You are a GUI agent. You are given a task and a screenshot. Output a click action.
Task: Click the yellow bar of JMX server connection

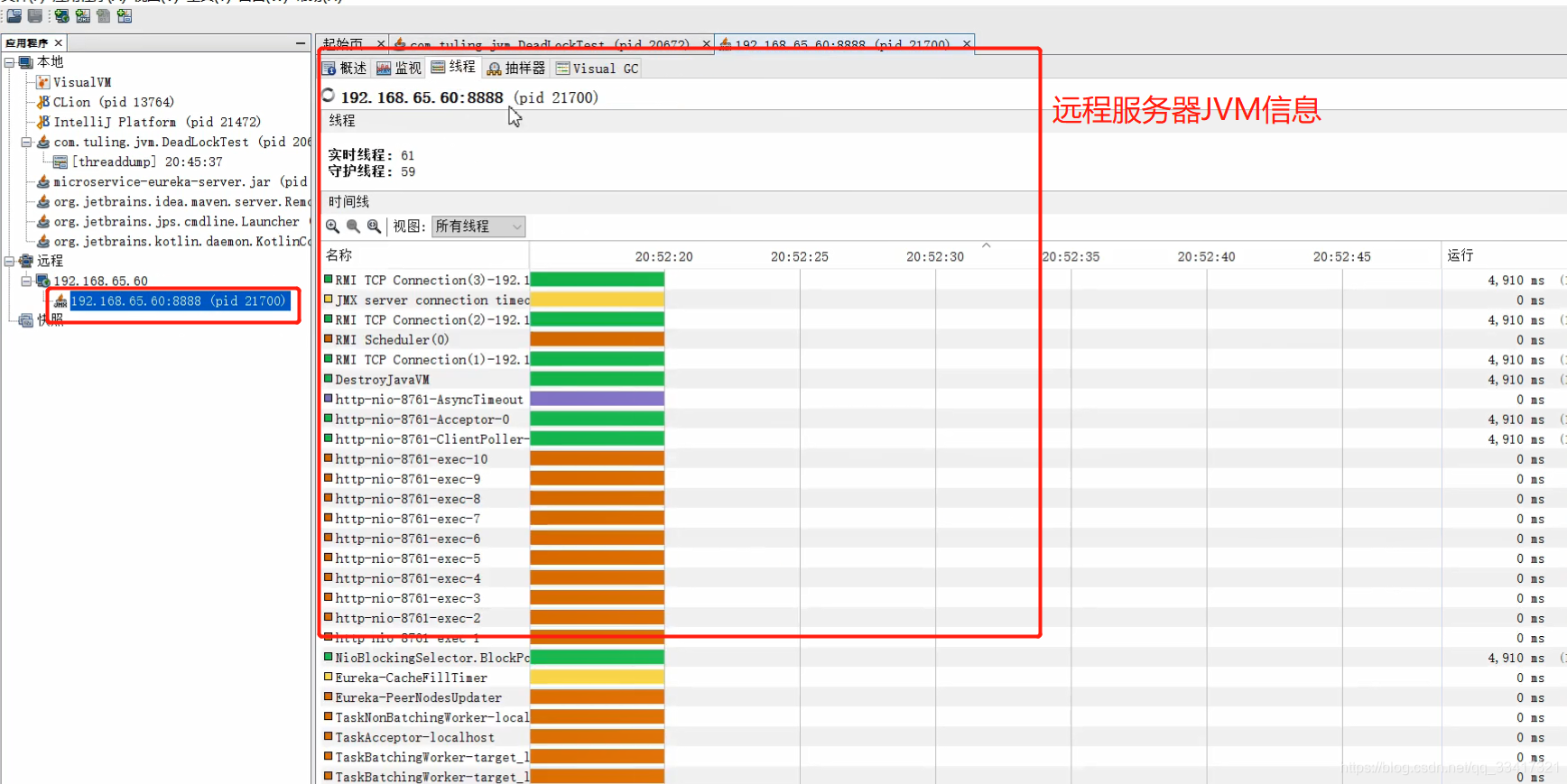coord(597,300)
